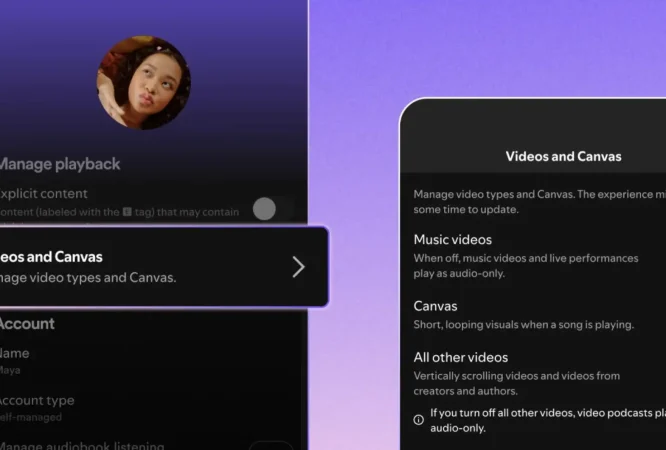Click the Manage playback heading
Viewport: 666px width, 450px height.
pyautogui.click(x=60, y=164)
